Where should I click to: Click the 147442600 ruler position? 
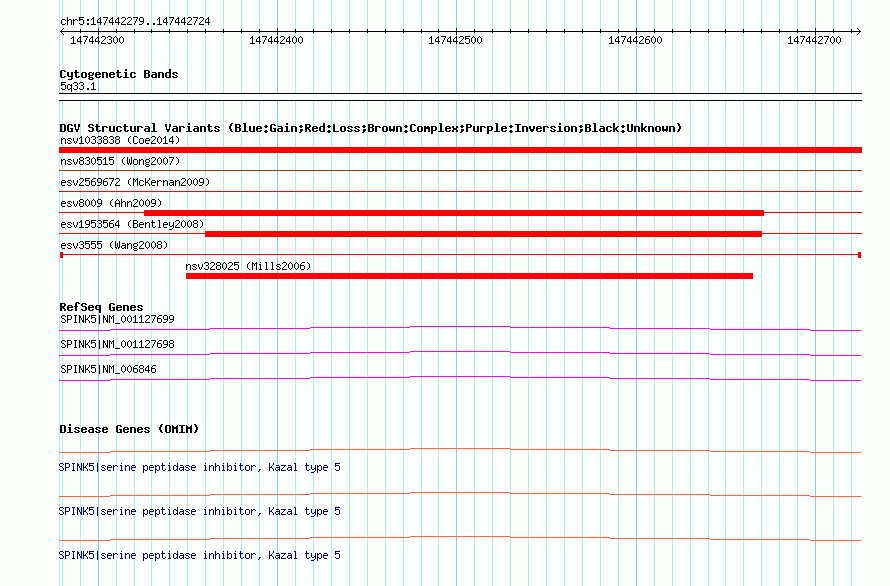pyautogui.click(x=635, y=40)
